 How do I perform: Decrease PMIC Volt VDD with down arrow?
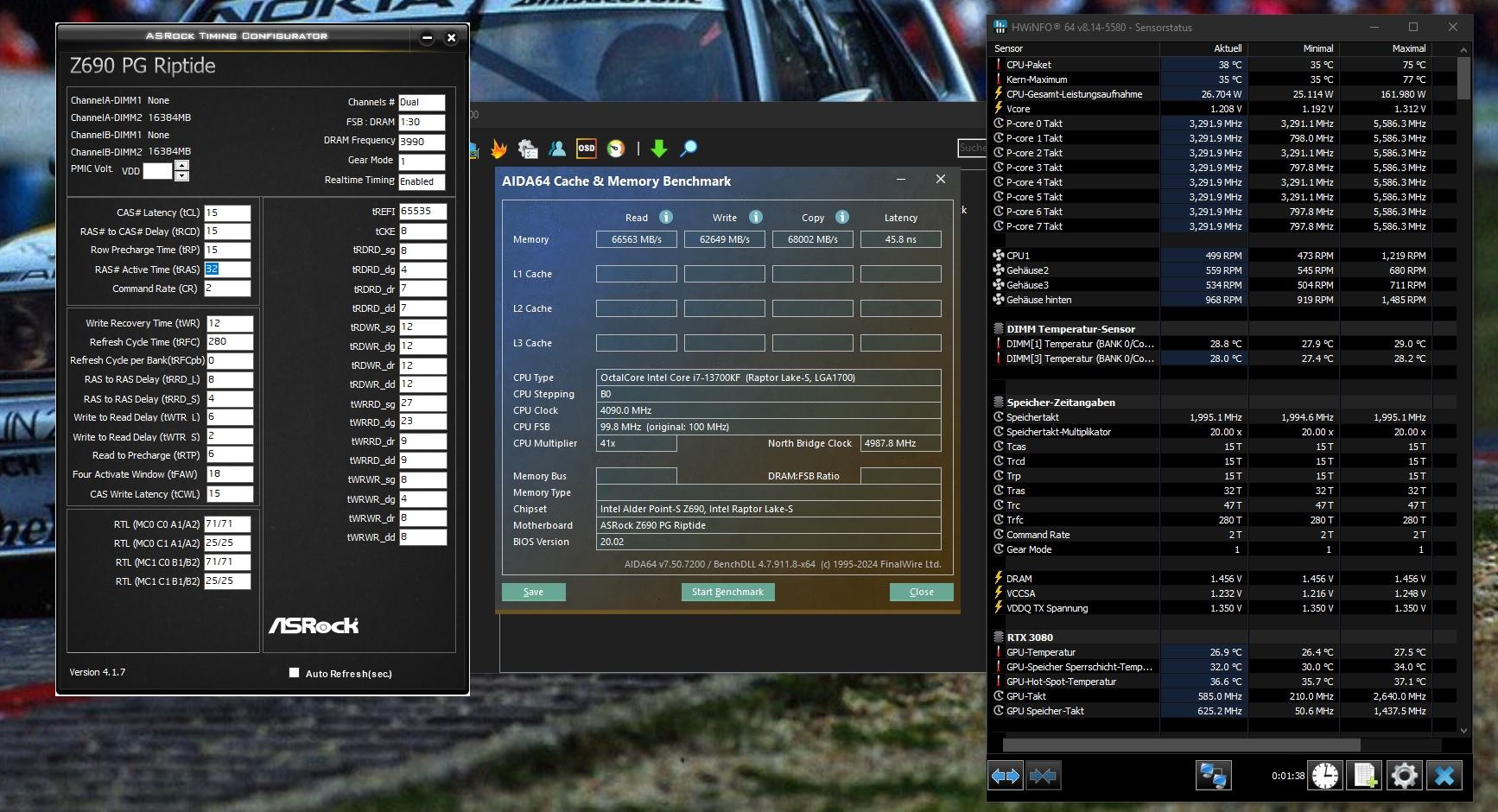point(181,175)
